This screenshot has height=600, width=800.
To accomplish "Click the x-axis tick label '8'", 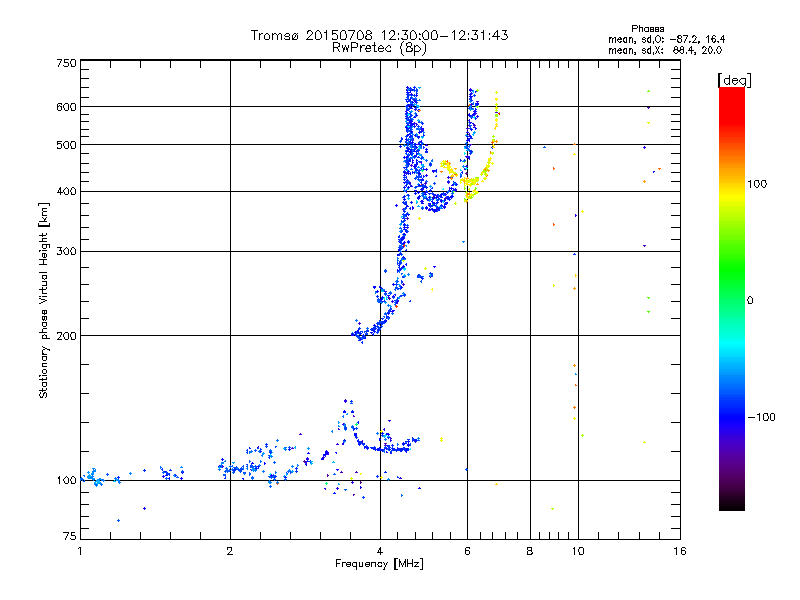I will (530, 551).
